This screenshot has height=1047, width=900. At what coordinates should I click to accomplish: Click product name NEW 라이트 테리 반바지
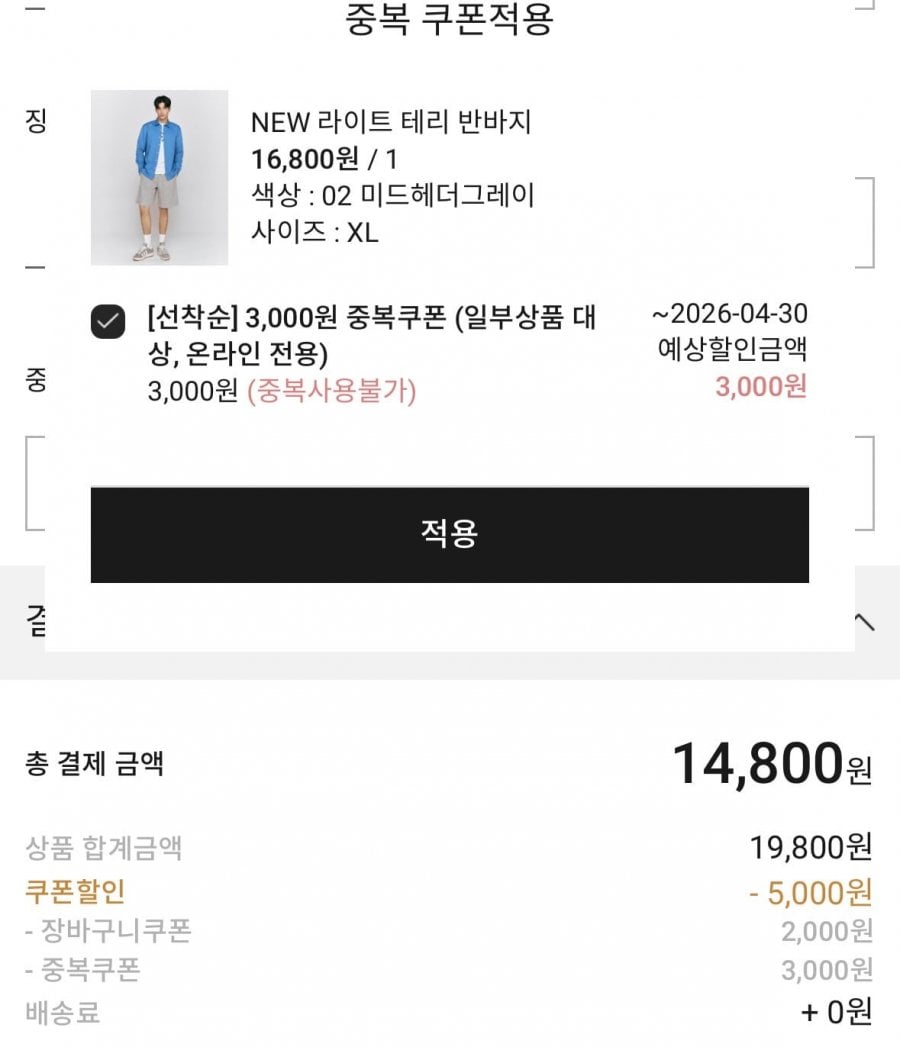pos(390,122)
